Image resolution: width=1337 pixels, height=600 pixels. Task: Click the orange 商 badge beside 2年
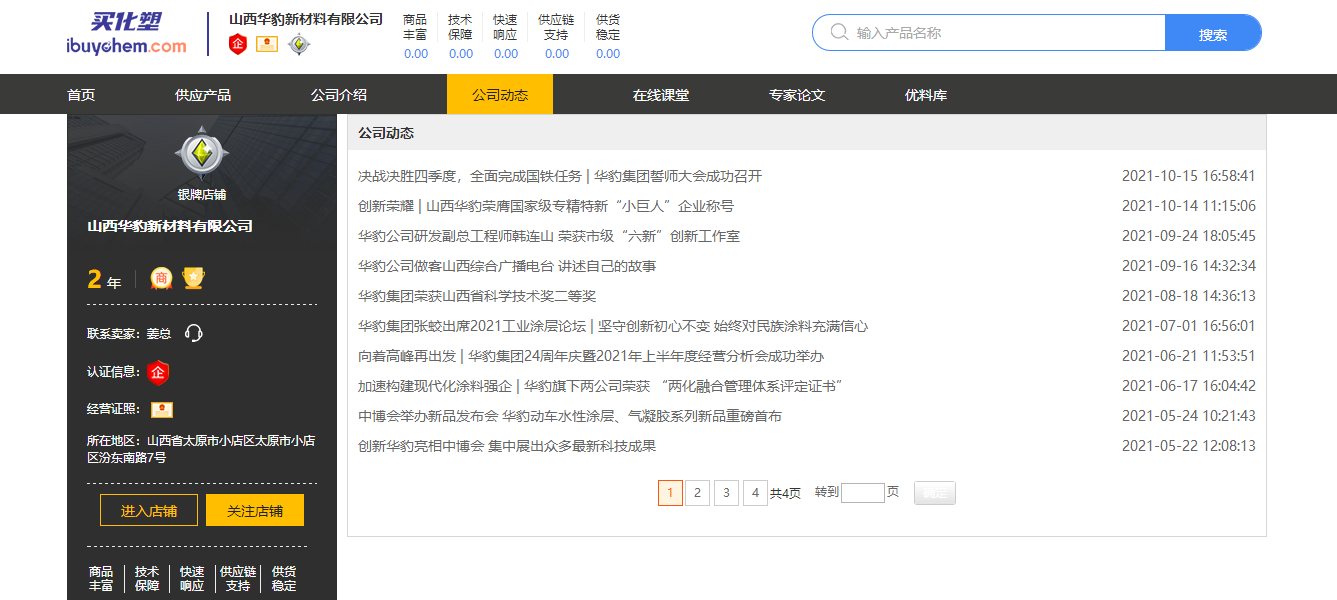(161, 278)
